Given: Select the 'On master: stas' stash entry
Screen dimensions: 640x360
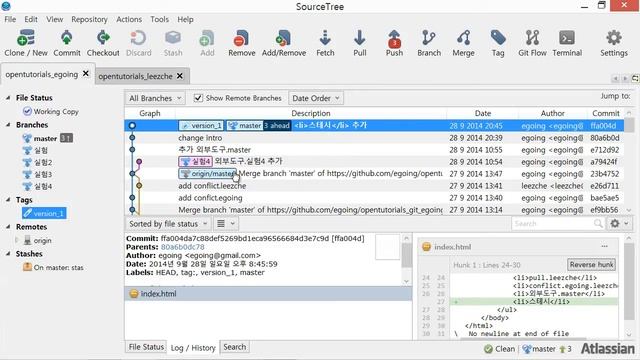Looking at the screenshot, I should [53, 267].
